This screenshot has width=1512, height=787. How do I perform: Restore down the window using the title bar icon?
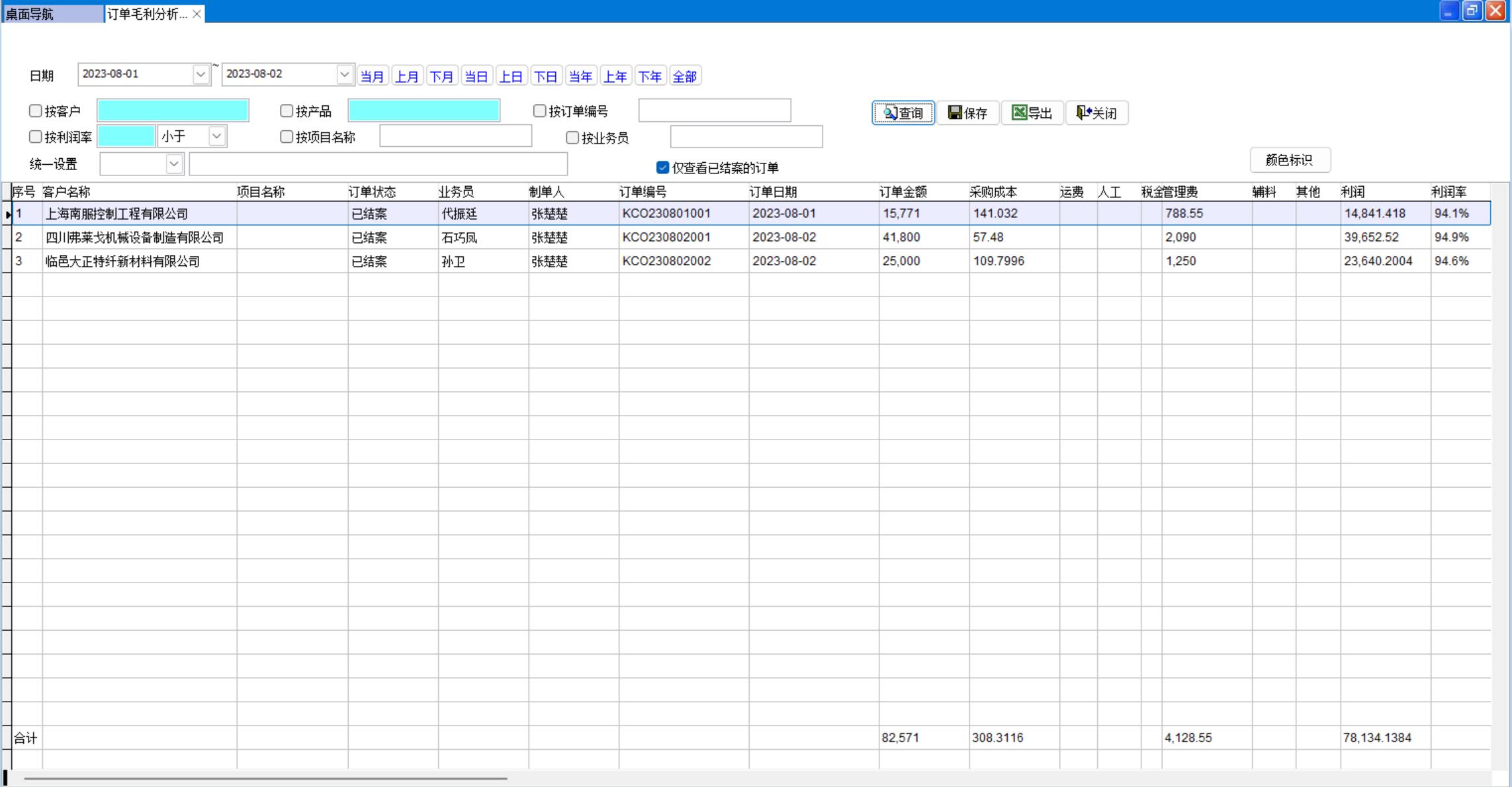[x=1472, y=11]
